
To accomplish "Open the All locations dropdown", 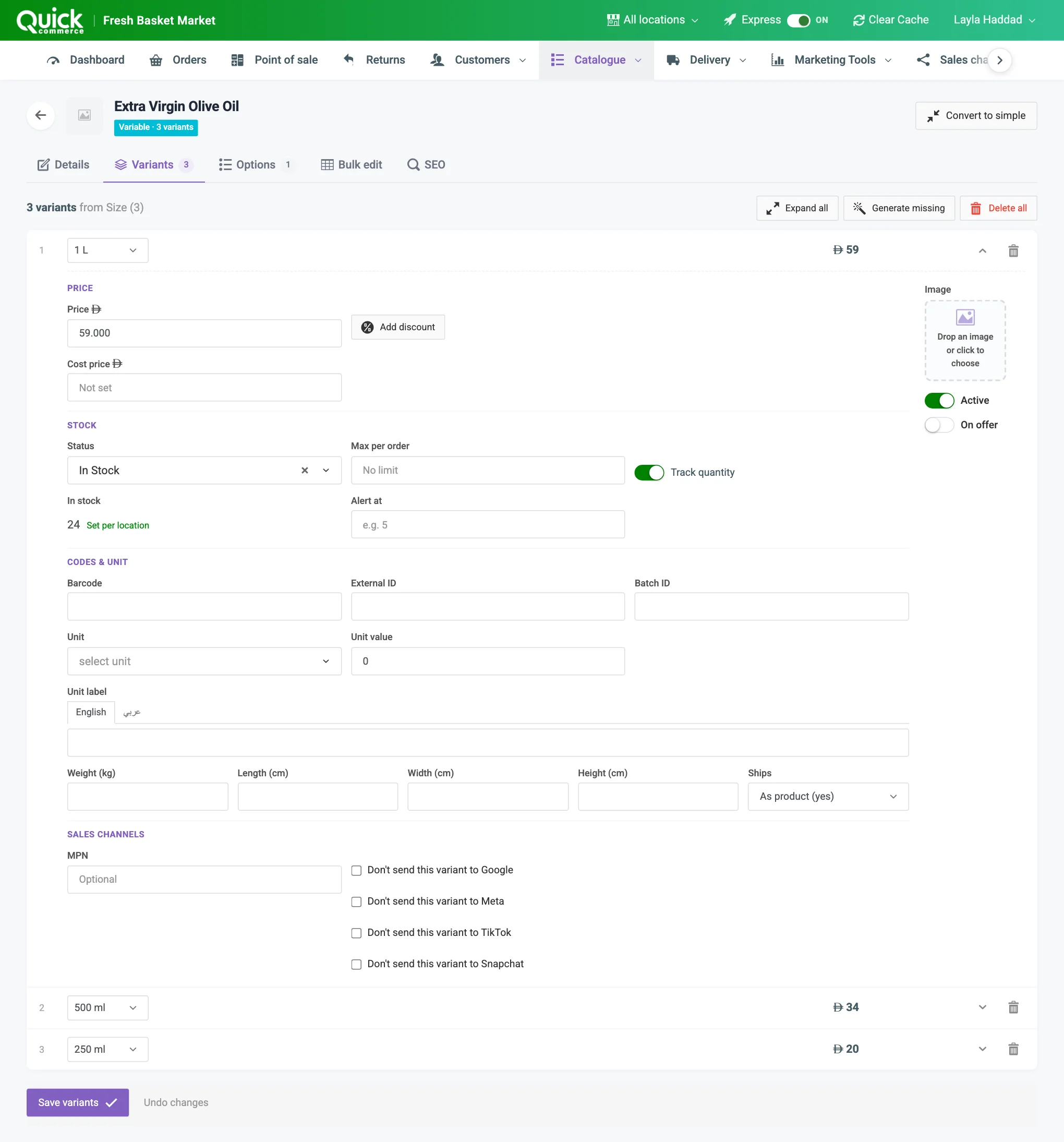I will pyautogui.click(x=653, y=20).
